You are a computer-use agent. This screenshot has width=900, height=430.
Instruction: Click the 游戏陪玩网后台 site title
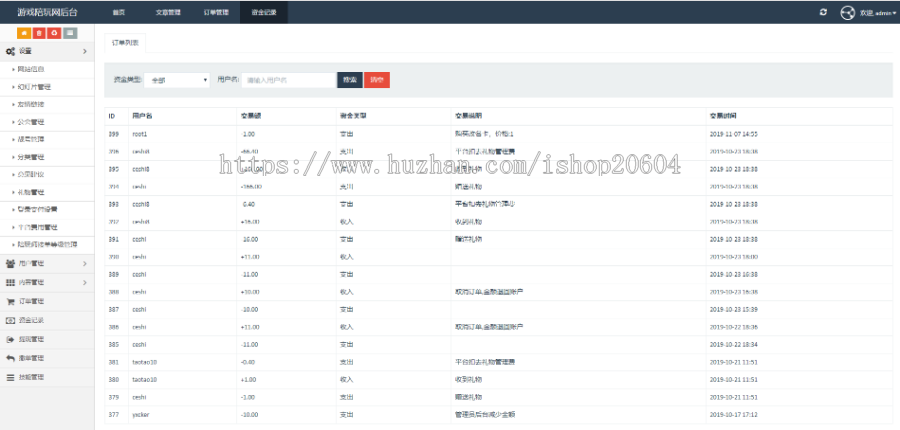point(47,12)
